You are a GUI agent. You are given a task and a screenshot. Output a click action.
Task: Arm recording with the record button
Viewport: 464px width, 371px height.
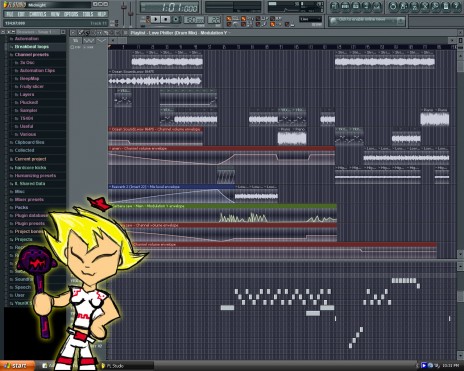(176, 19)
